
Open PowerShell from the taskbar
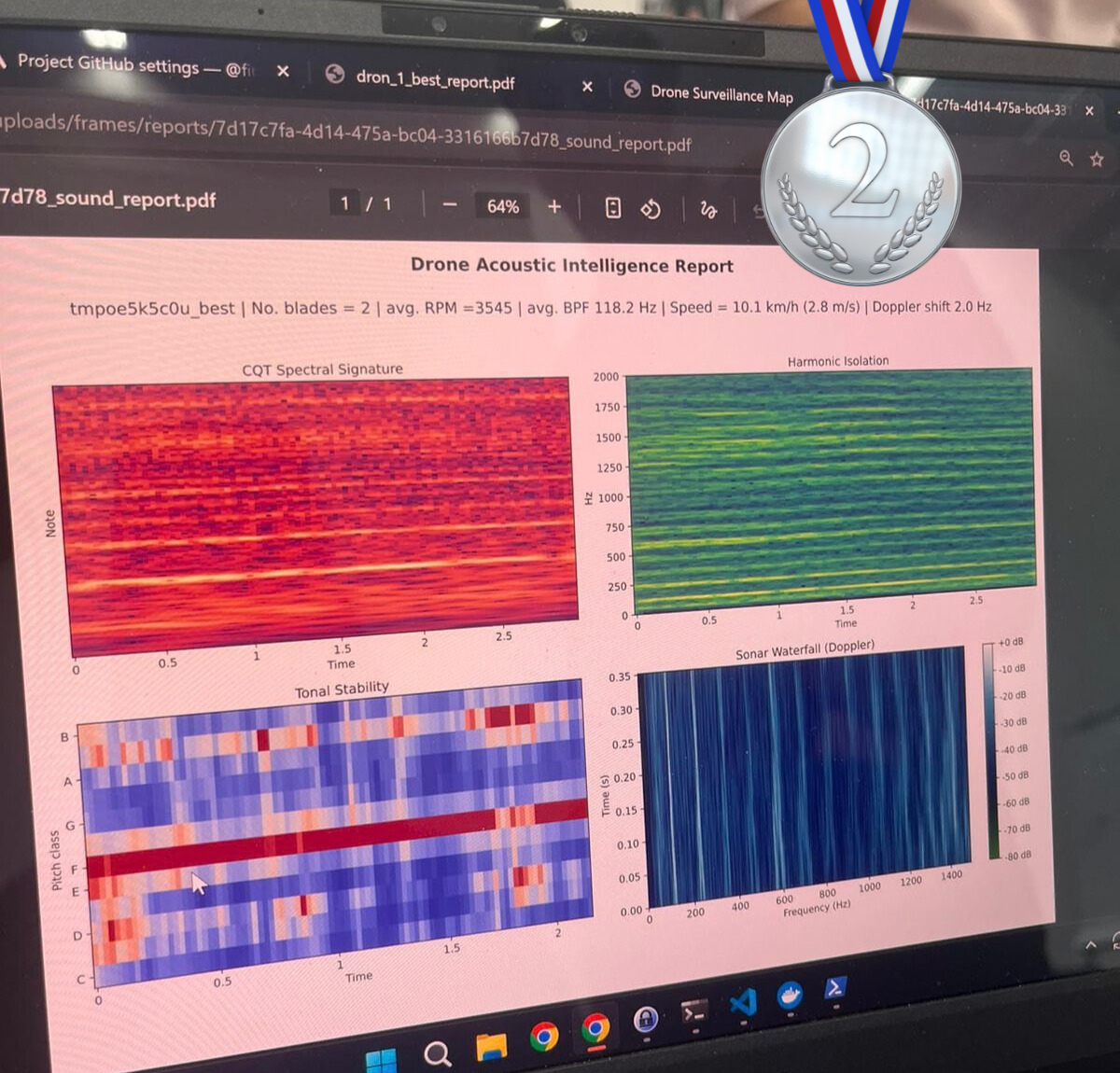coord(835,988)
